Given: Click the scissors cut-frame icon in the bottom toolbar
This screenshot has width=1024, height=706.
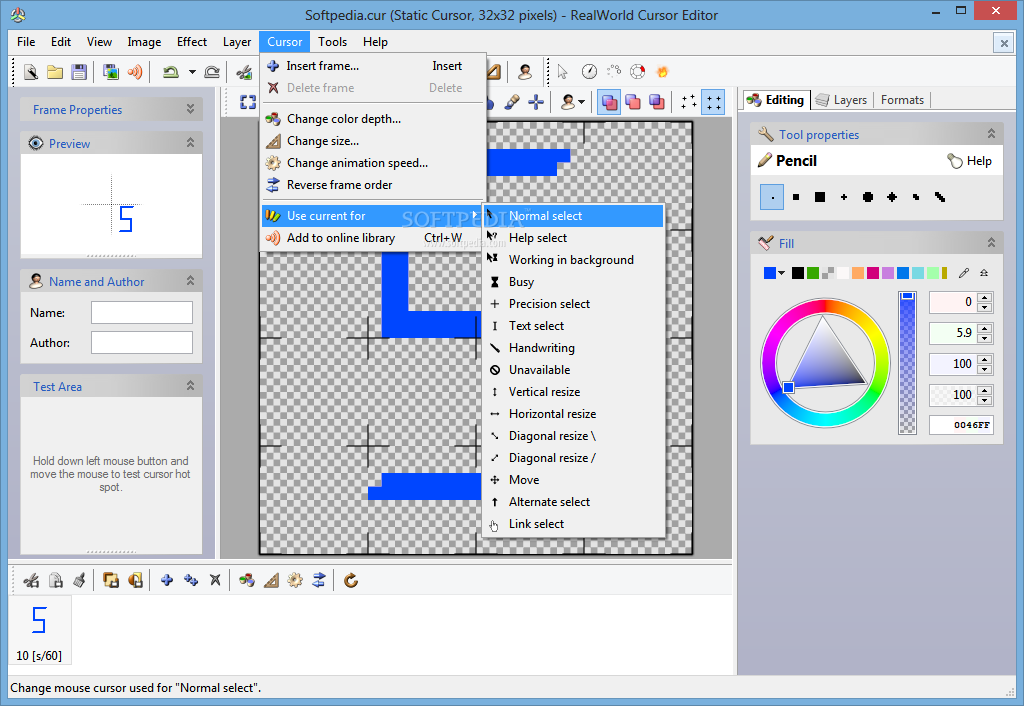Looking at the screenshot, I should 31,580.
